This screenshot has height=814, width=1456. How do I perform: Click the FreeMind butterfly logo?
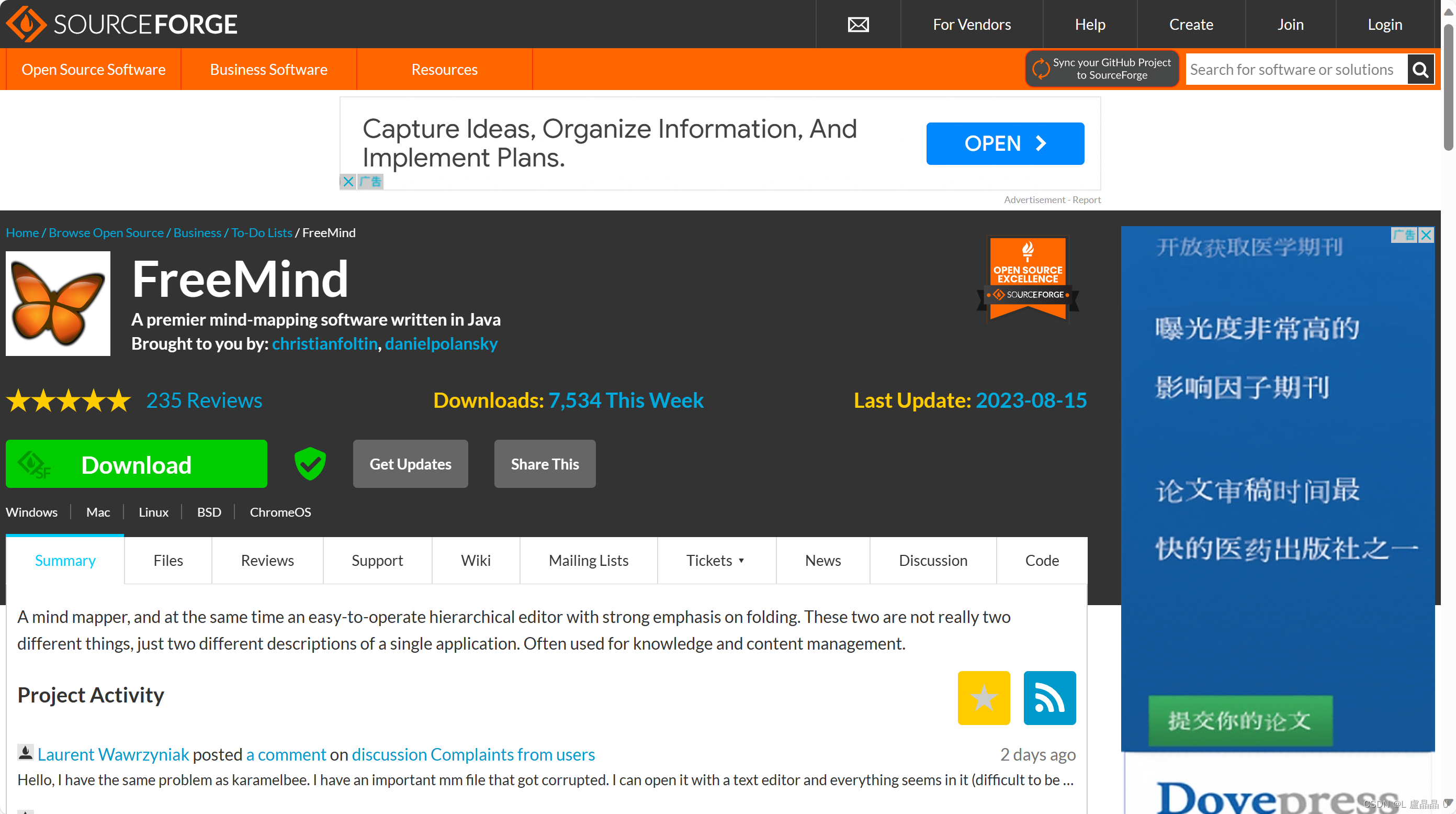[x=58, y=304]
